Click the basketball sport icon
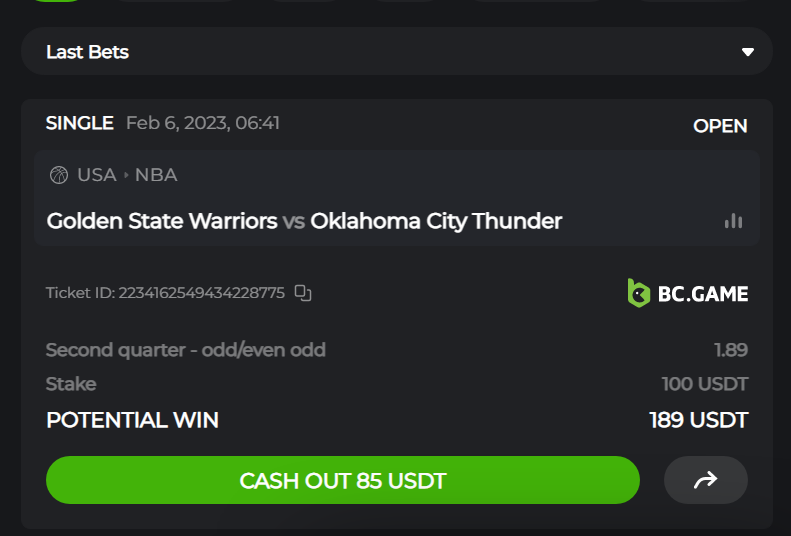This screenshot has width=791, height=536. click(59, 175)
